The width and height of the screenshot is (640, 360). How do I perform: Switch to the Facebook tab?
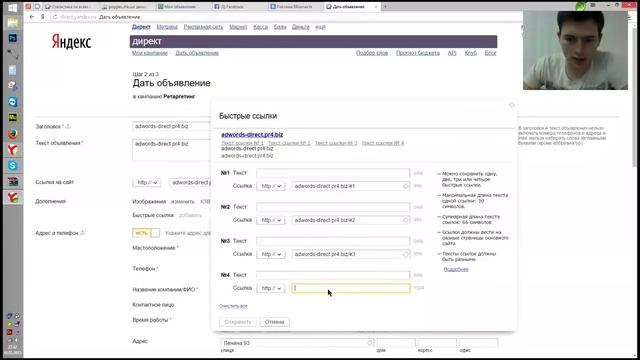pos(239,7)
